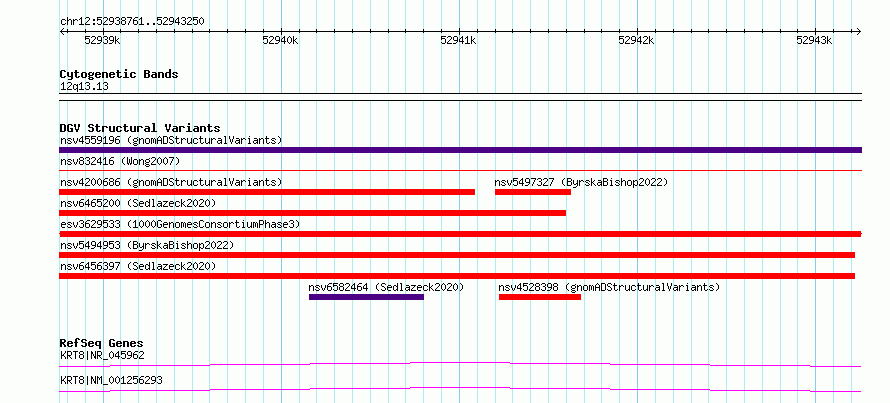Open the nsv4200686 variant label
The image size is (890, 403).
(x=171, y=182)
